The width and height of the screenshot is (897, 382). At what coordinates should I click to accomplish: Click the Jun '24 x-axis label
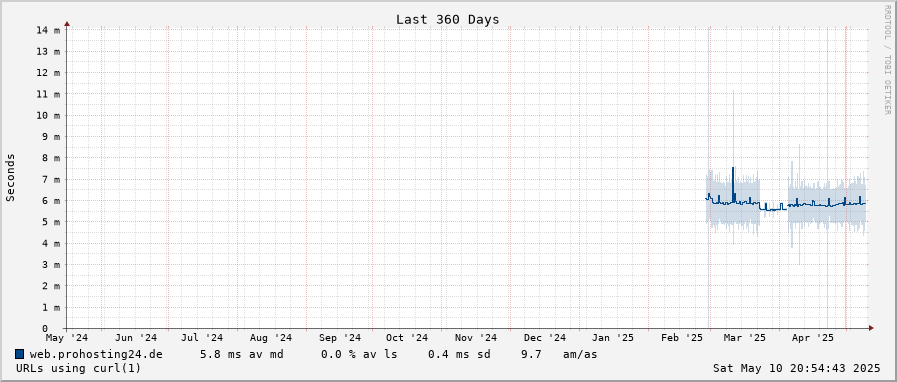tap(135, 338)
